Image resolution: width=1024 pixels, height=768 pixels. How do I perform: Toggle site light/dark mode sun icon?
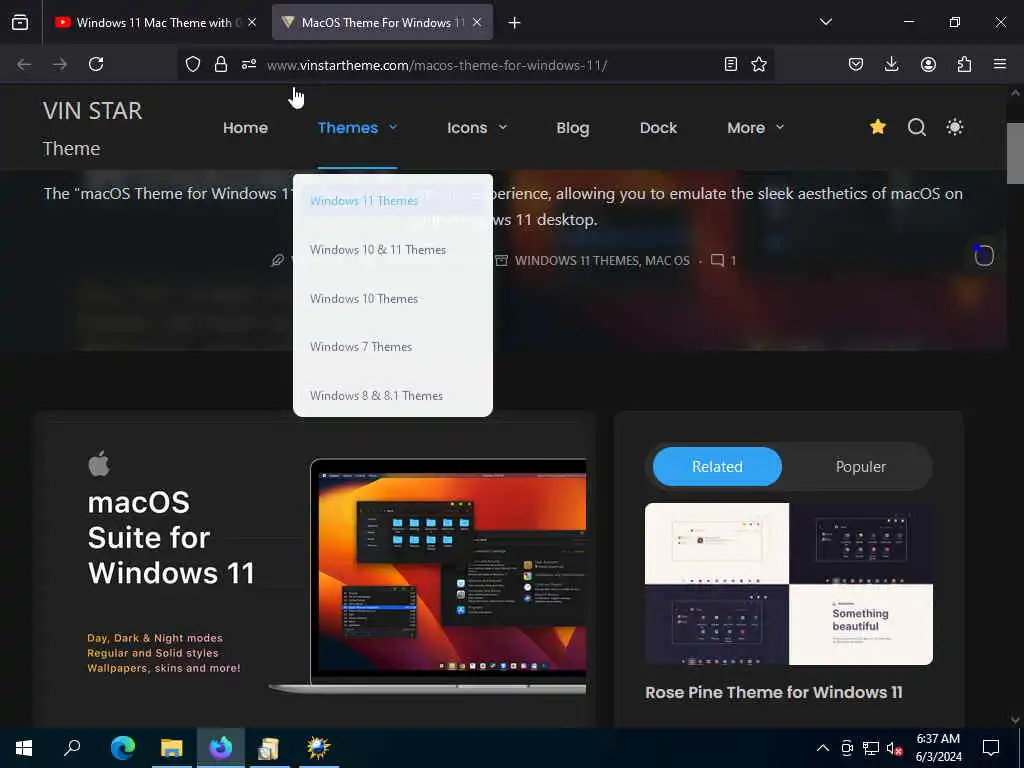click(x=955, y=127)
